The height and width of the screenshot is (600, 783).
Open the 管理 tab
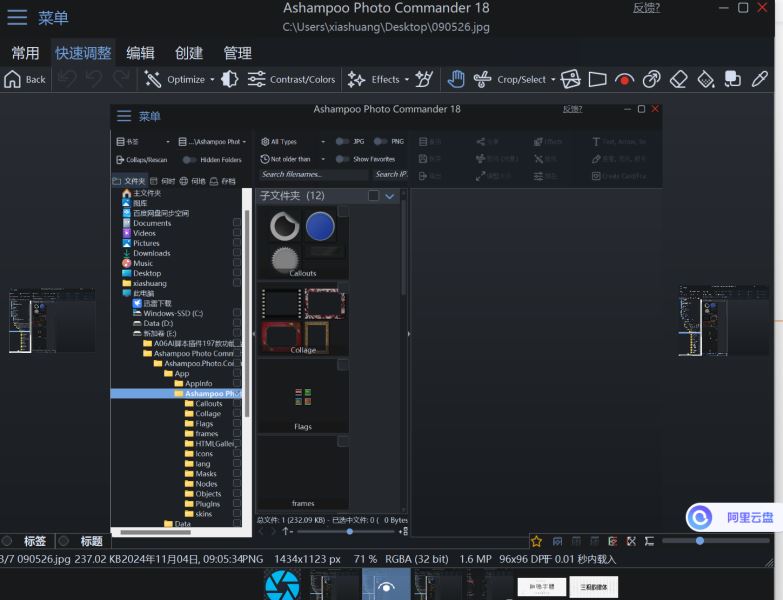click(237, 52)
